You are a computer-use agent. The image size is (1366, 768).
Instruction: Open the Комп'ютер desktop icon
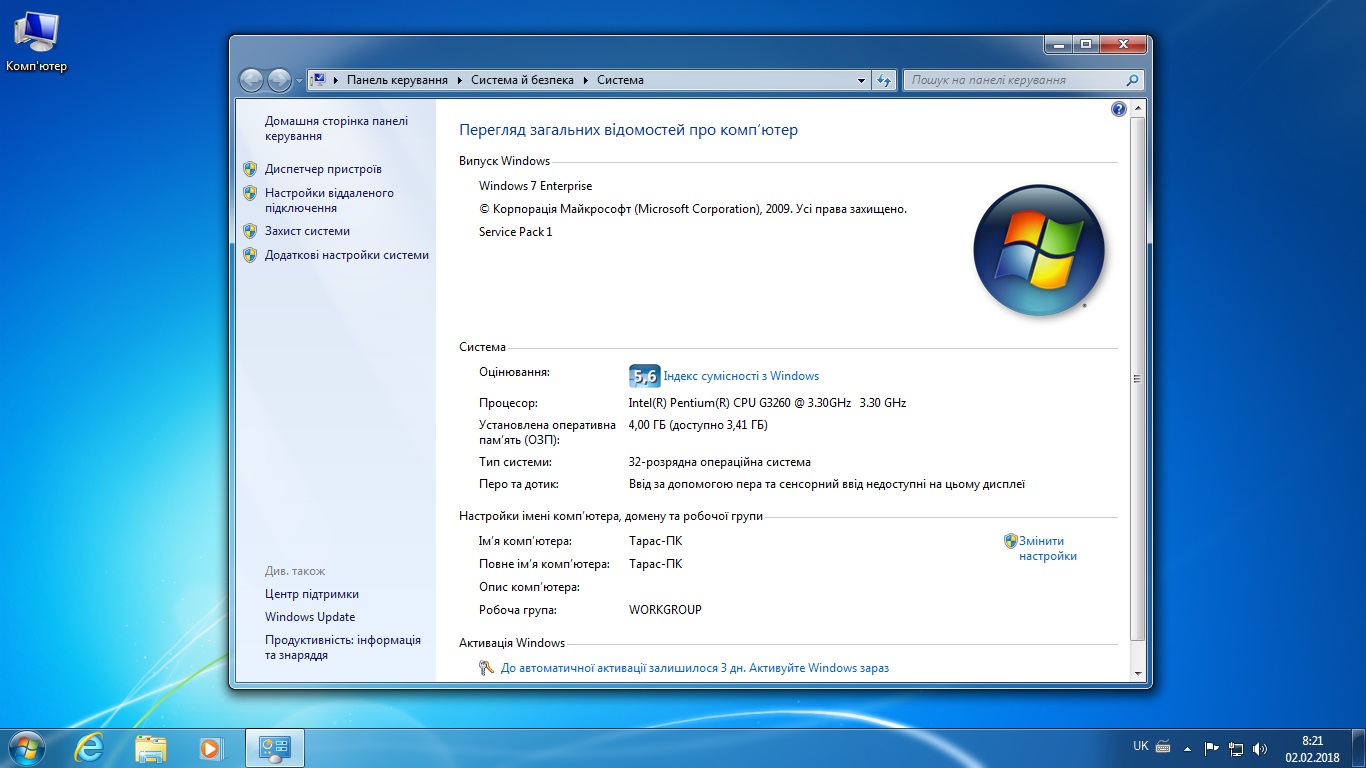36,42
